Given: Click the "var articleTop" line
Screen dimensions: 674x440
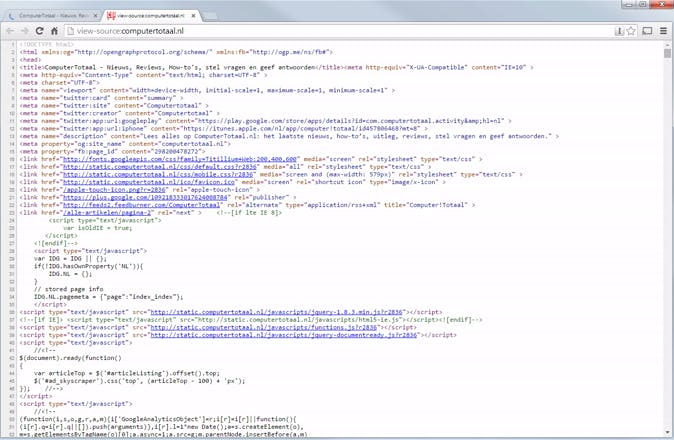Looking at the screenshot, I should (127, 373).
